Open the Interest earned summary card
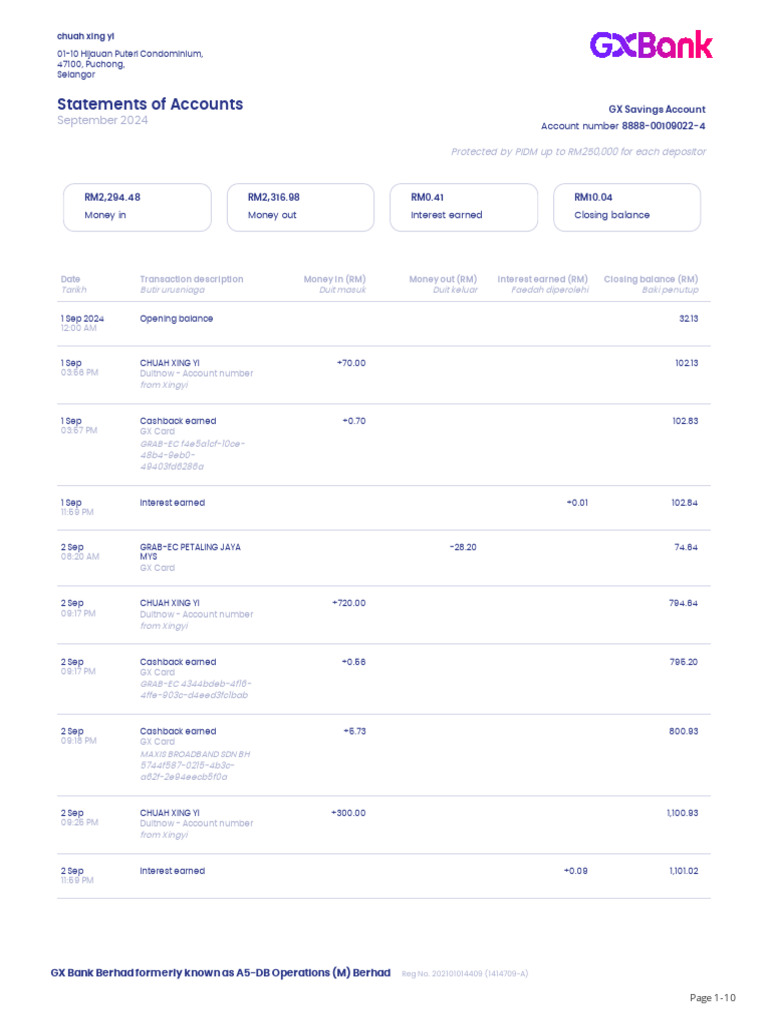The width and height of the screenshot is (768, 1024). [x=463, y=207]
